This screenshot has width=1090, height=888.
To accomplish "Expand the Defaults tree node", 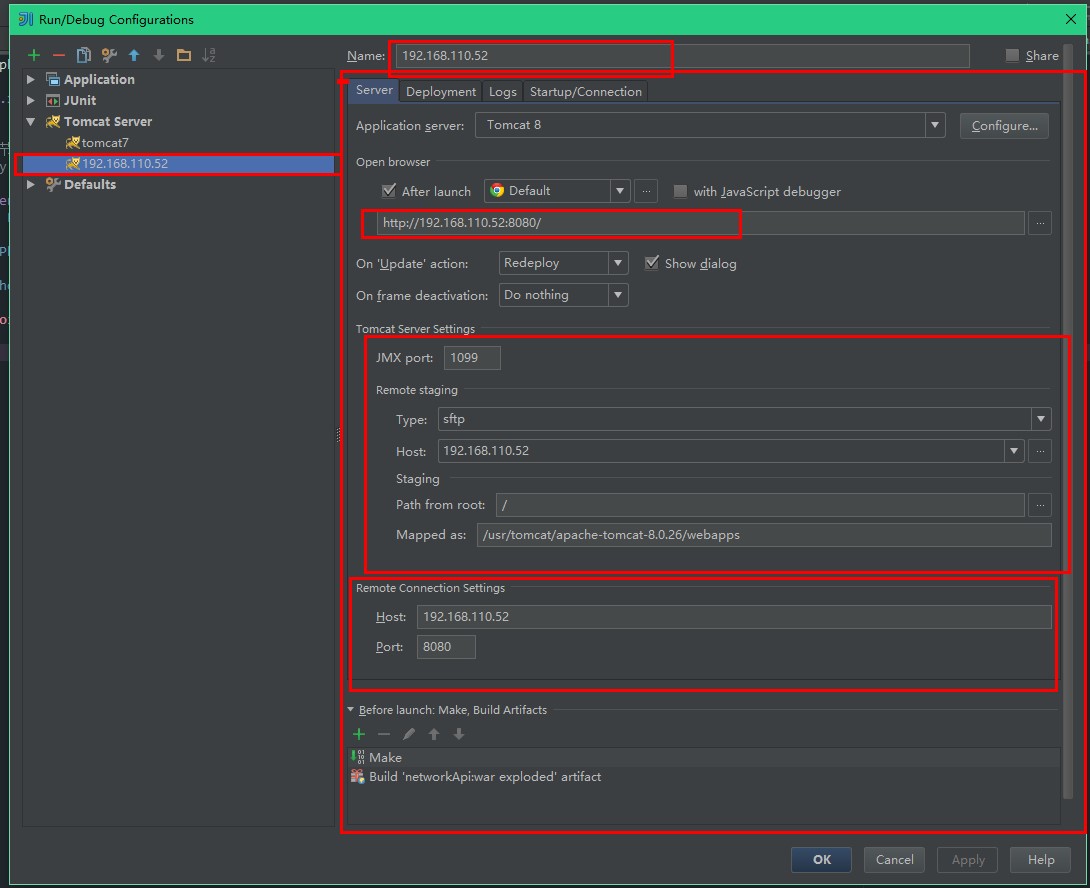I will point(31,184).
